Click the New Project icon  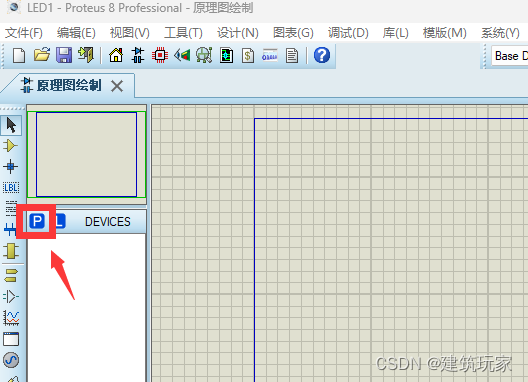19,55
